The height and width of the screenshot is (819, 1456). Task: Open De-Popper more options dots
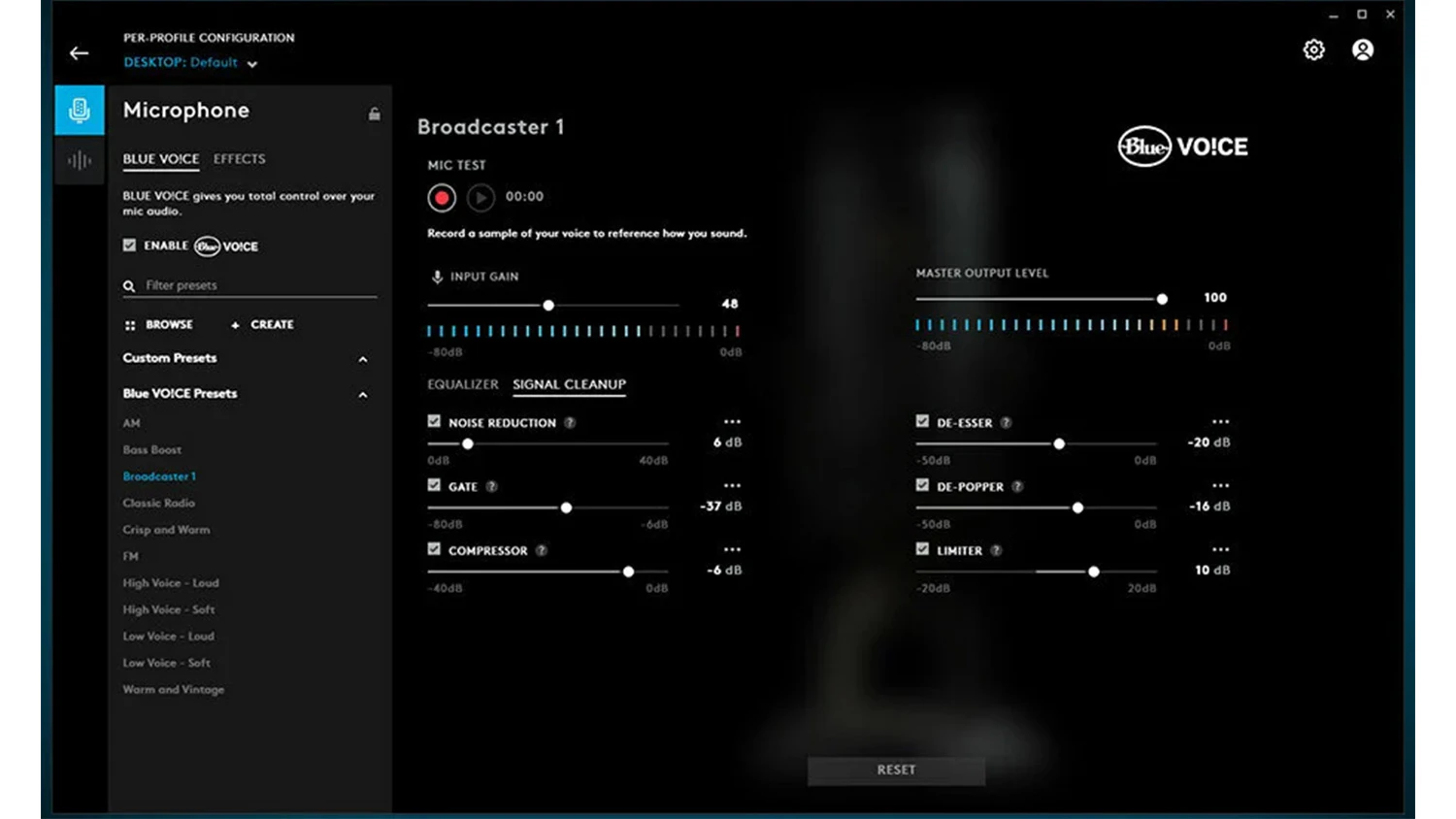(x=1220, y=485)
